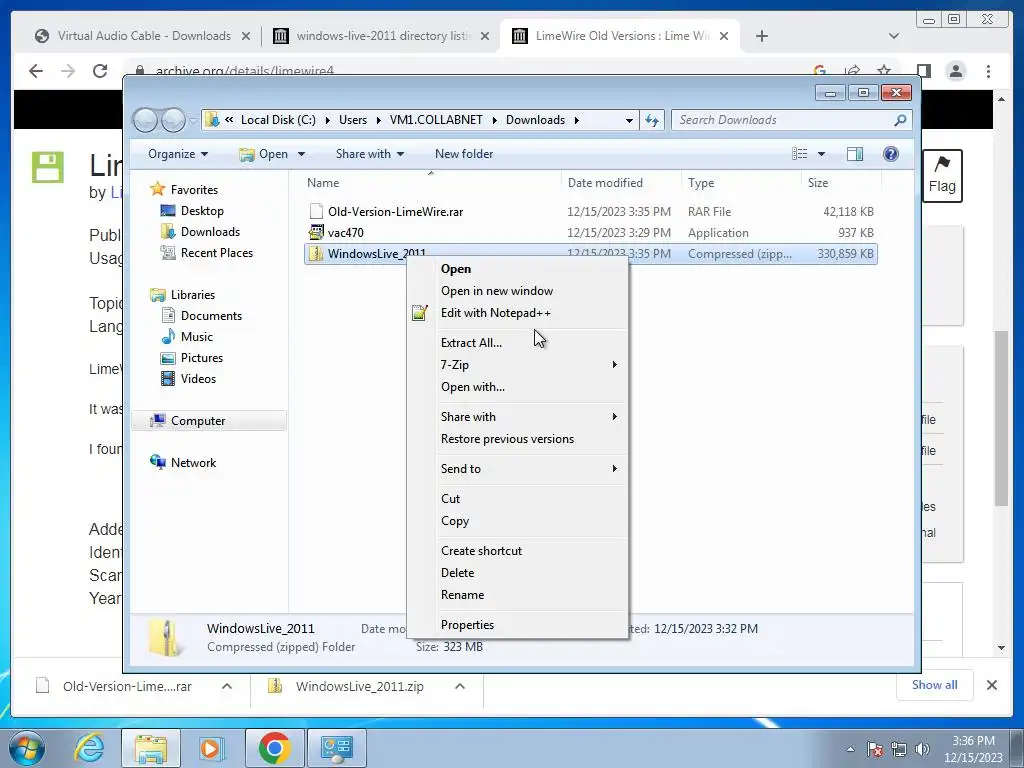1024x768 pixels.
Task: Select Downloads in Favorites
Action: pyautogui.click(x=210, y=232)
